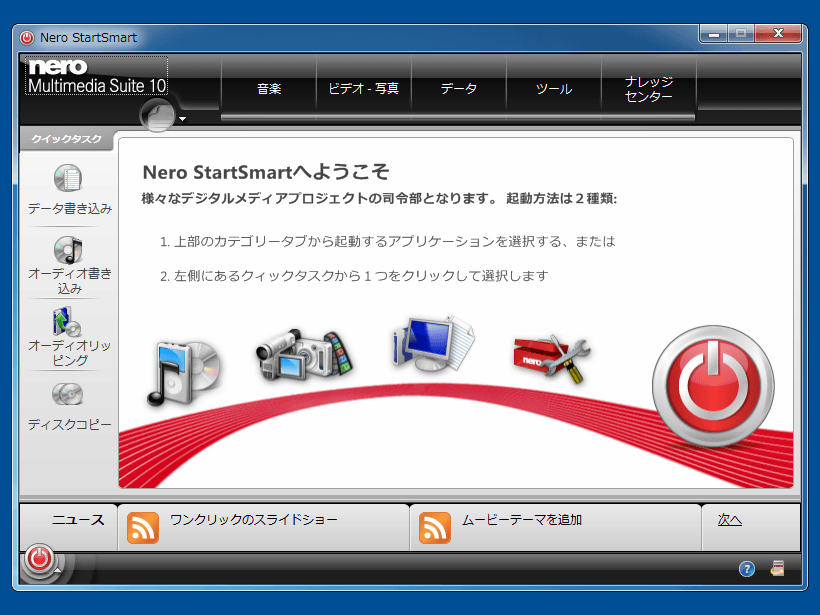Expand the small arrow next to bottom power button
Image resolution: width=820 pixels, height=615 pixels.
click(x=58, y=570)
